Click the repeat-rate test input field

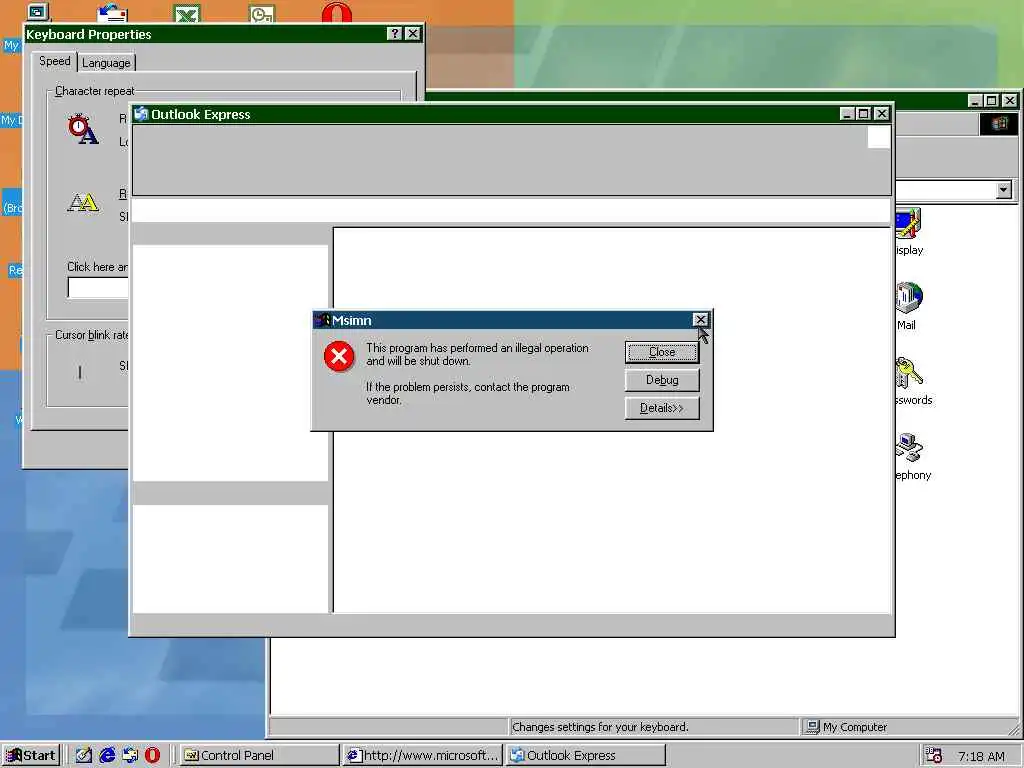(x=98, y=287)
